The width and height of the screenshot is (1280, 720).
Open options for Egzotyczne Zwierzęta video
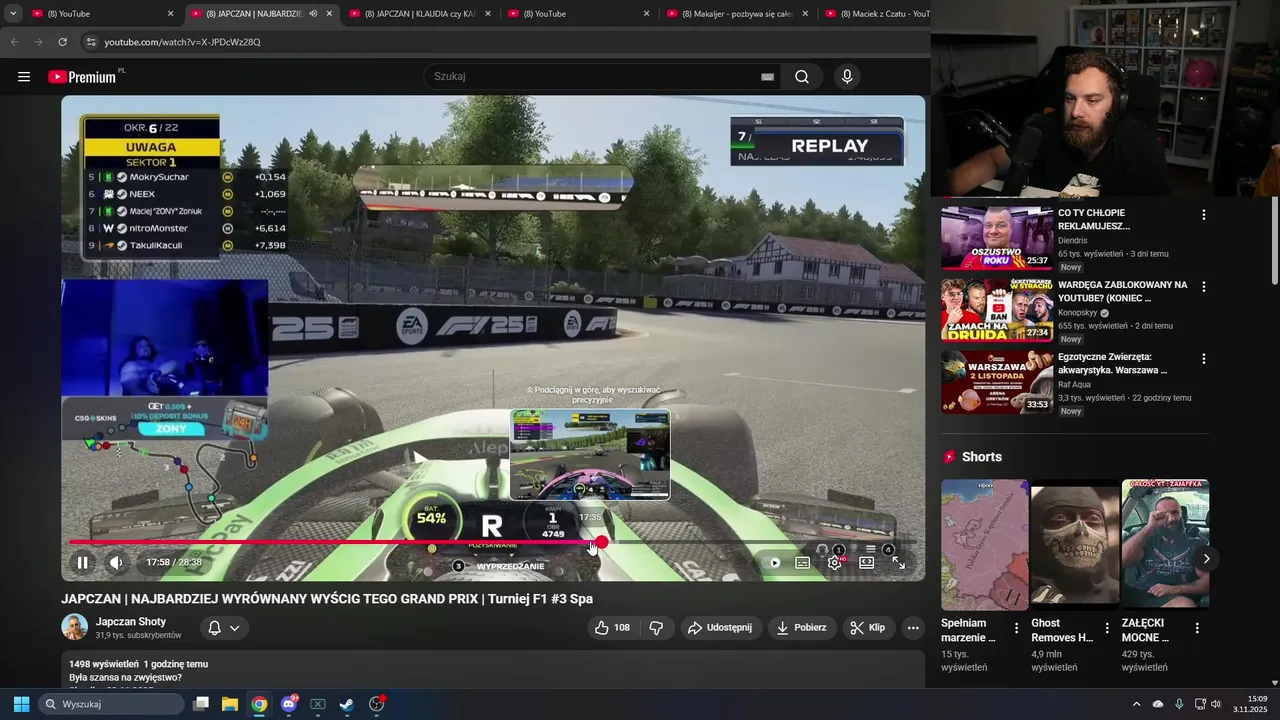click(1204, 359)
